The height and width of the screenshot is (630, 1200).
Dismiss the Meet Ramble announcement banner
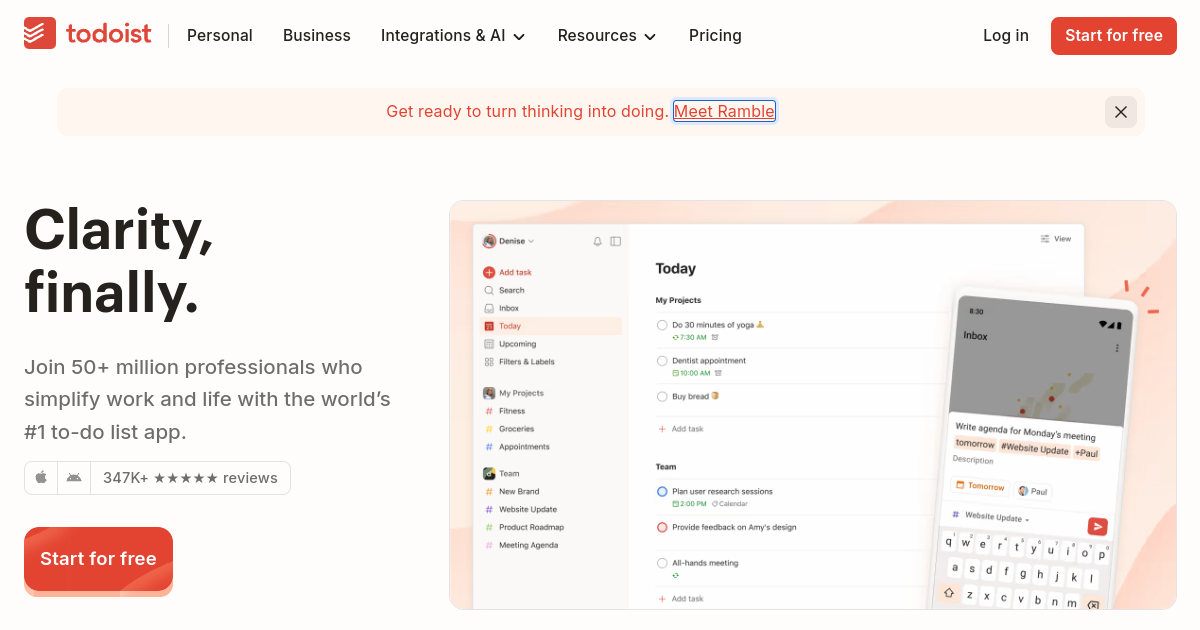tap(1121, 112)
